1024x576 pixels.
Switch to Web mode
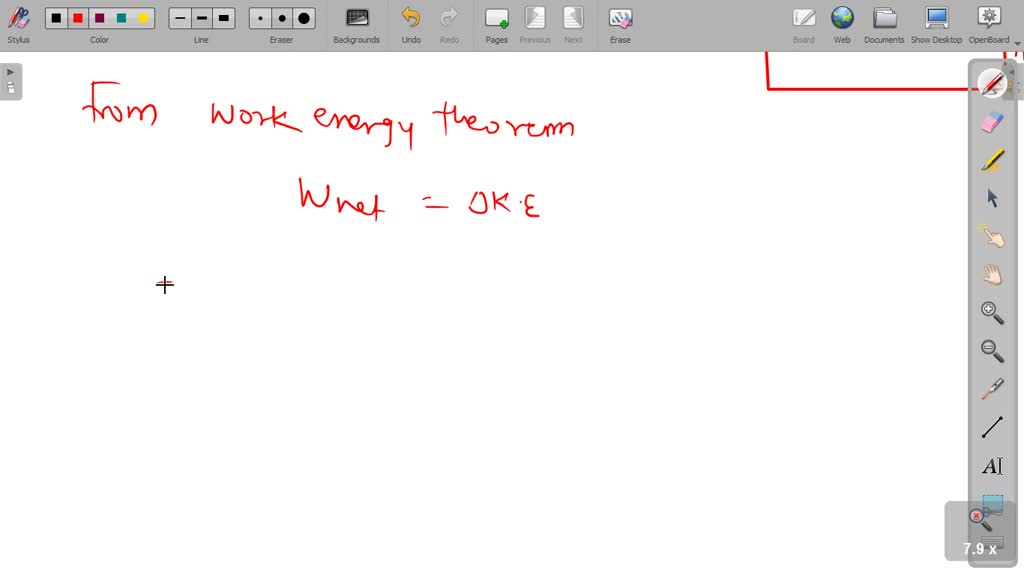tap(842, 19)
